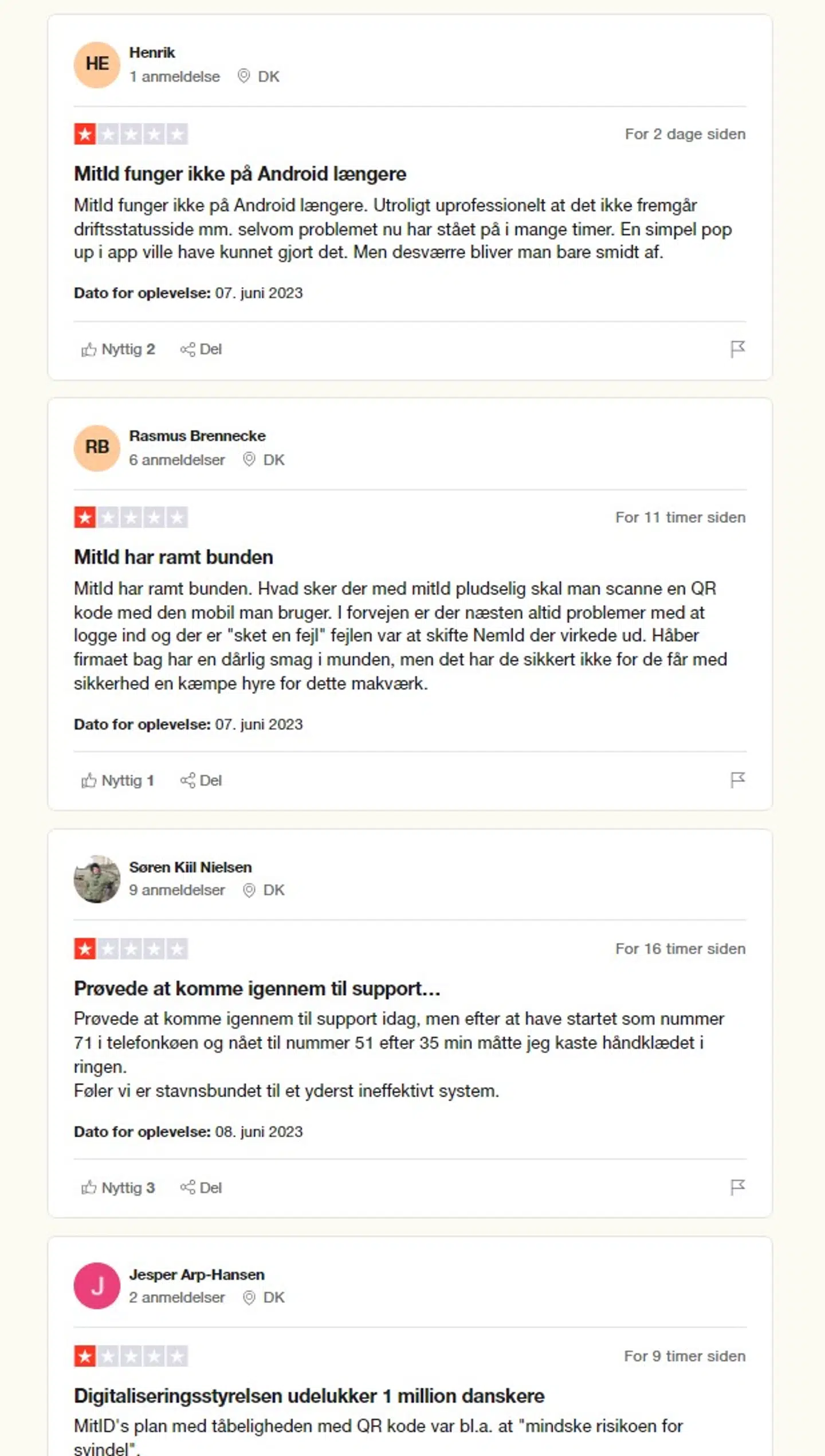Like Søren Kiil Nielsen's review as Nyttig

119,1188
